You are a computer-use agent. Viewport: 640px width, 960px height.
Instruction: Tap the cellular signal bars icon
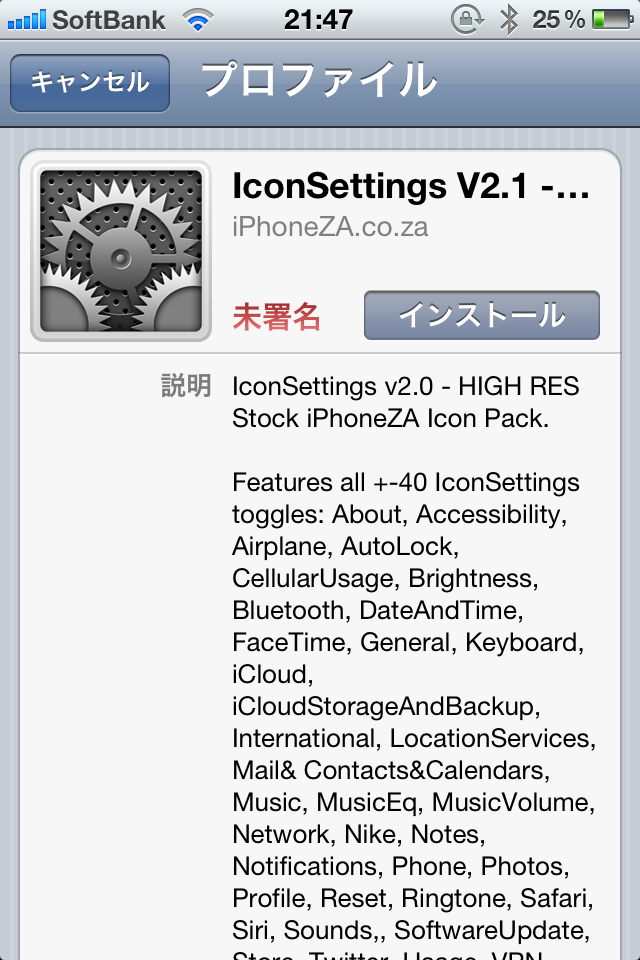[26, 20]
